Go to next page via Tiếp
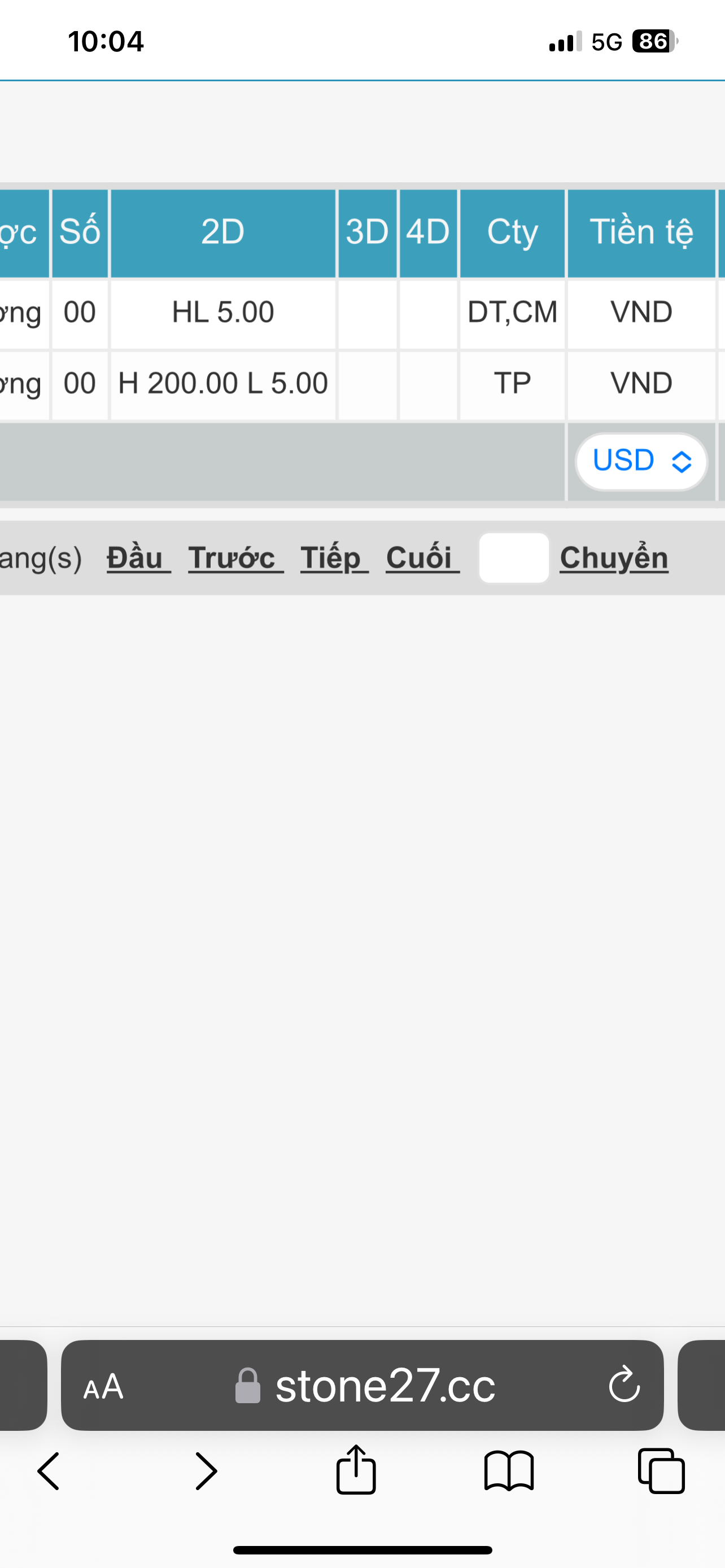The width and height of the screenshot is (725, 1568). 334,558
